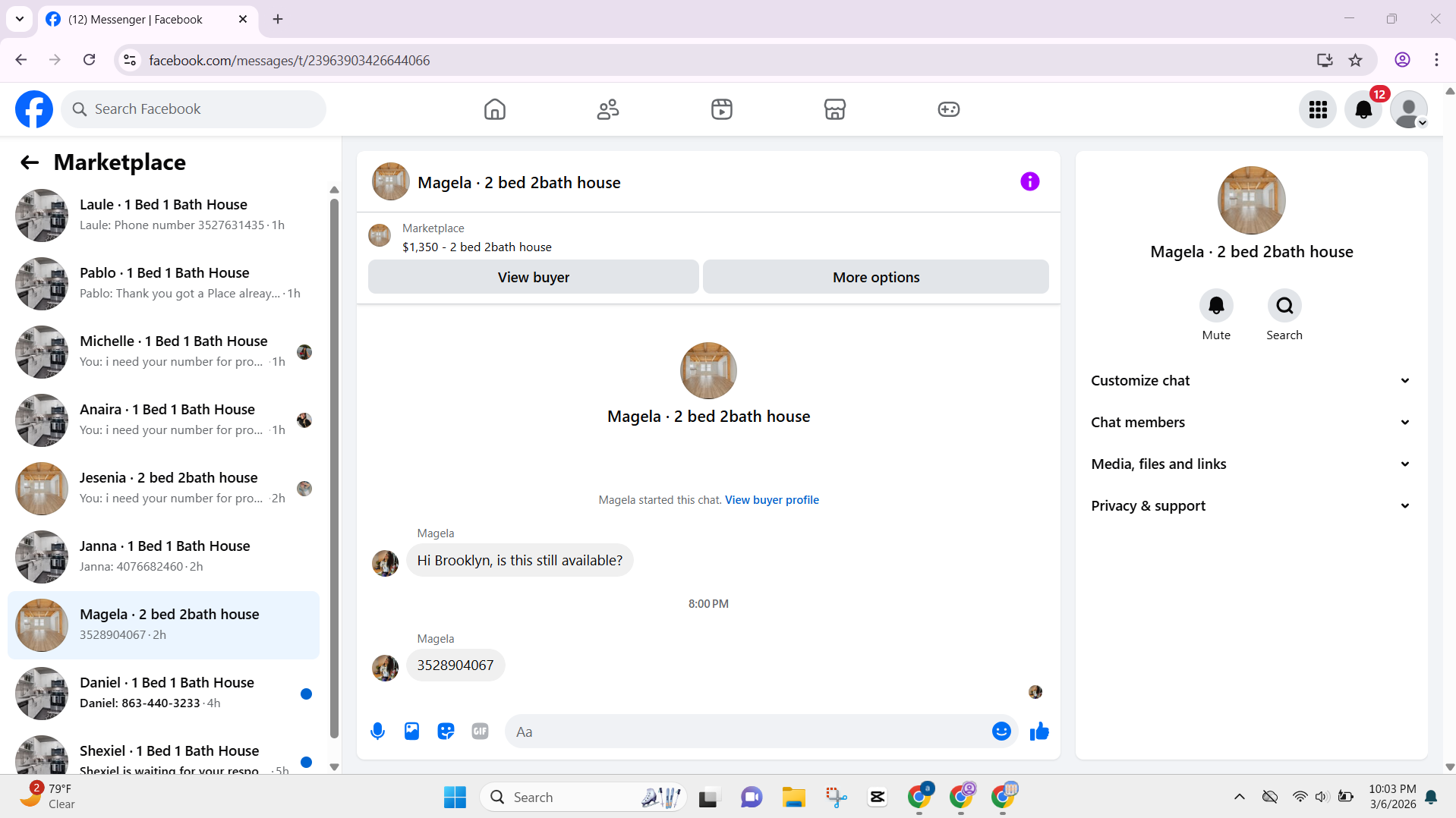This screenshot has width=1456, height=818.
Task: Expand Chat members section
Action: 1251,423
